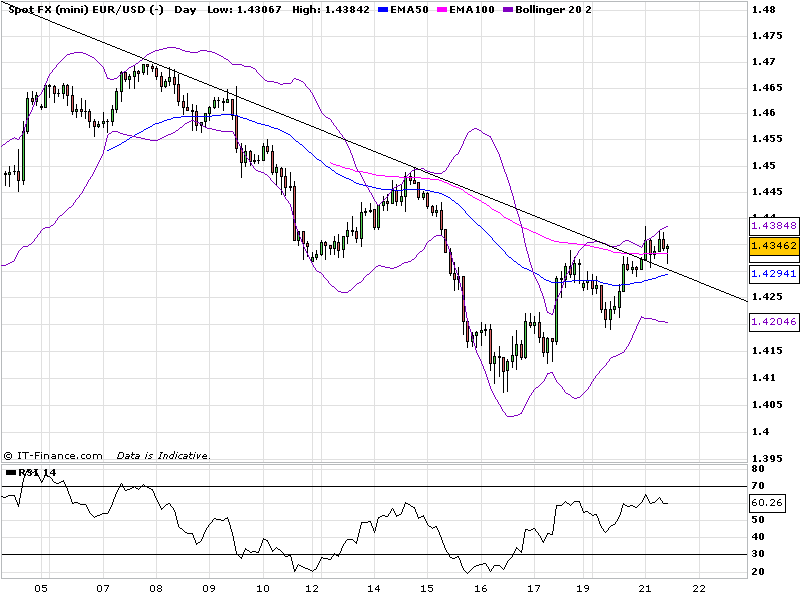
Task: Click the upper Bollinger price tag 1.43848
Action: point(774,226)
